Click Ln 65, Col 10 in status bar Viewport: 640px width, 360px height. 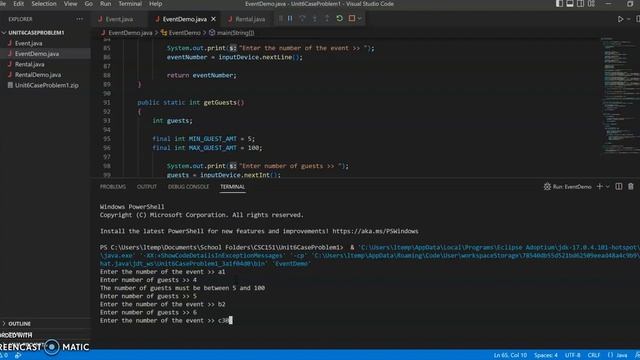coord(510,356)
